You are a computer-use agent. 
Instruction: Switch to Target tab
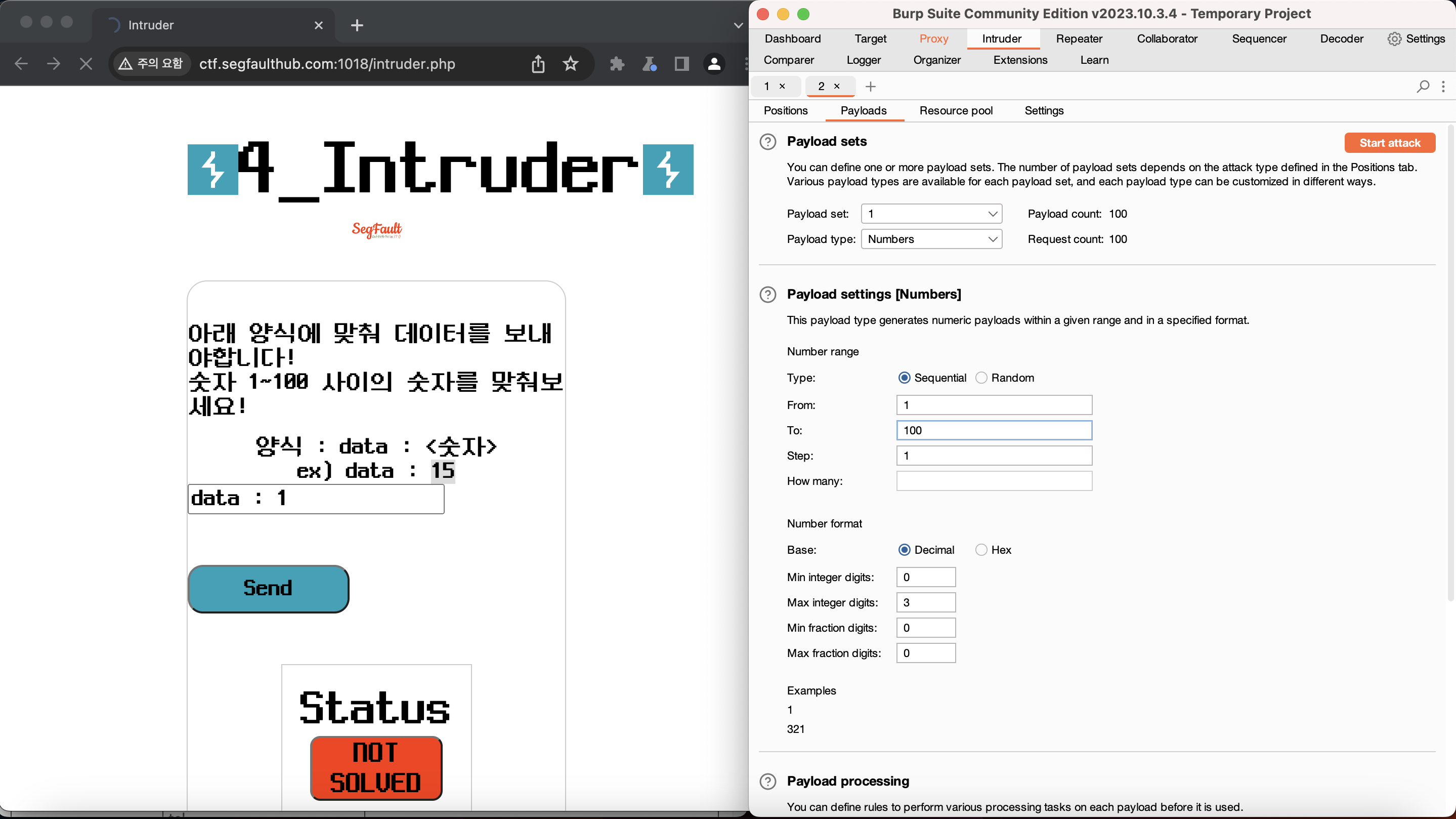point(871,38)
